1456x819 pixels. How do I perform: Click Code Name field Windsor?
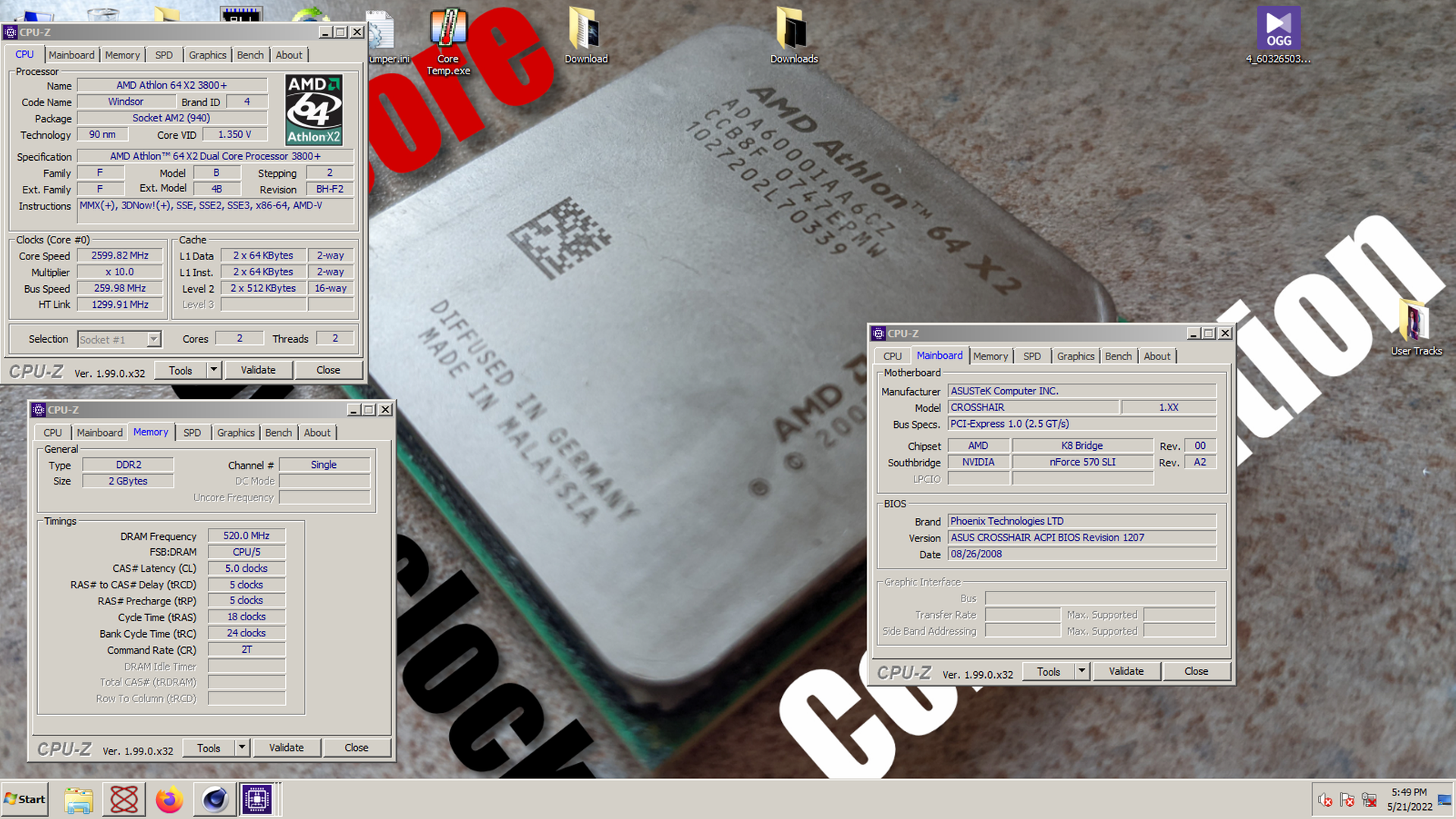[126, 102]
